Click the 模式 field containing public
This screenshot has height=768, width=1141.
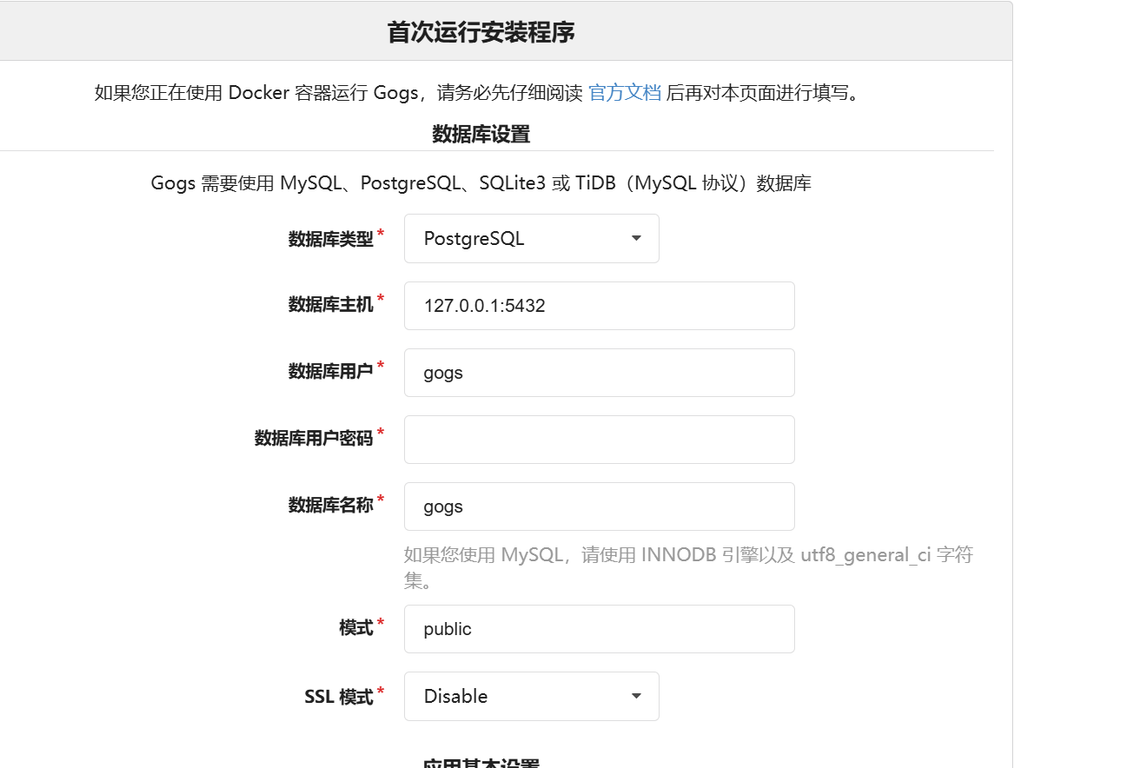(x=599, y=629)
